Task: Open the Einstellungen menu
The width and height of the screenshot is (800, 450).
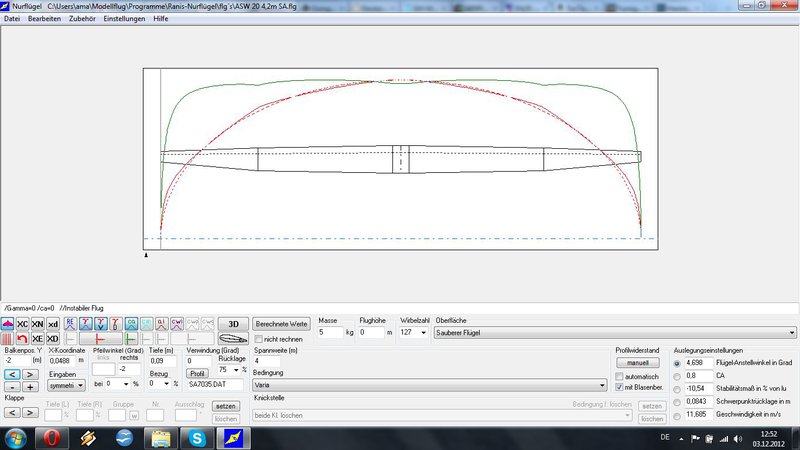Action: 126,19
